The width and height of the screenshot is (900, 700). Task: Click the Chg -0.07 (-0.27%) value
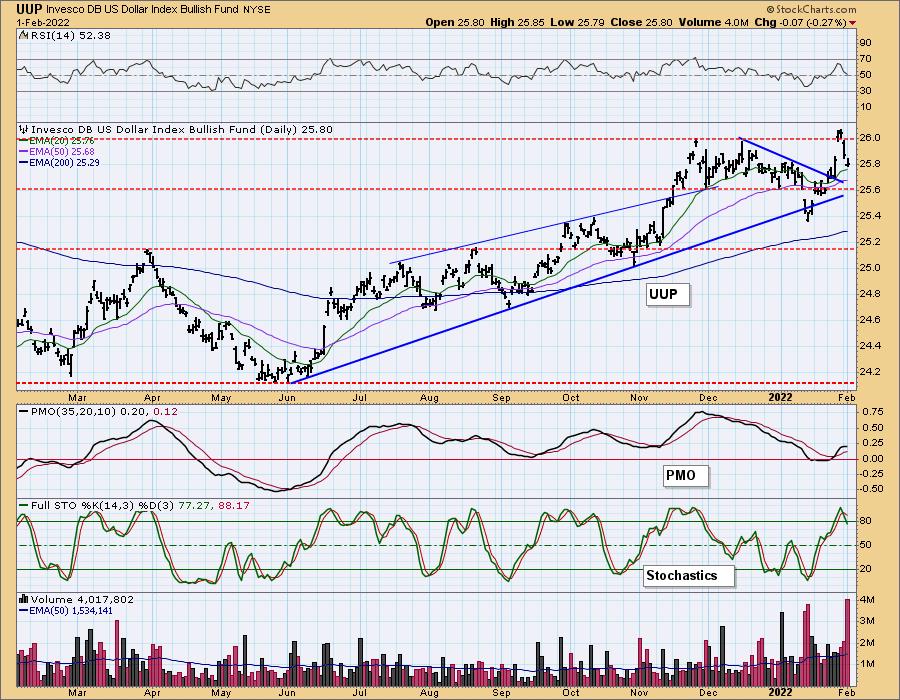(800, 22)
